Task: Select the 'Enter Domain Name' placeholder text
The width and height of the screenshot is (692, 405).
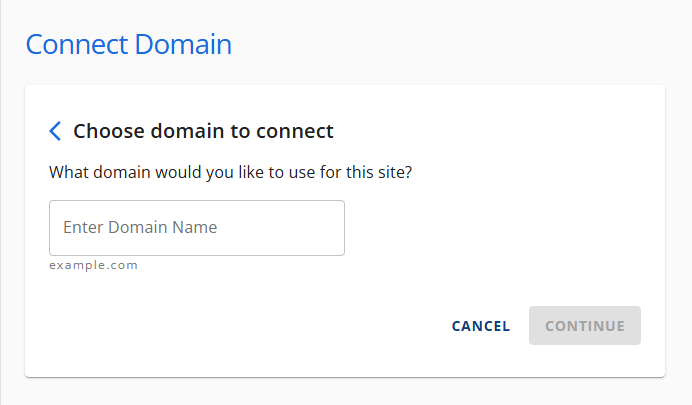Action: (140, 228)
